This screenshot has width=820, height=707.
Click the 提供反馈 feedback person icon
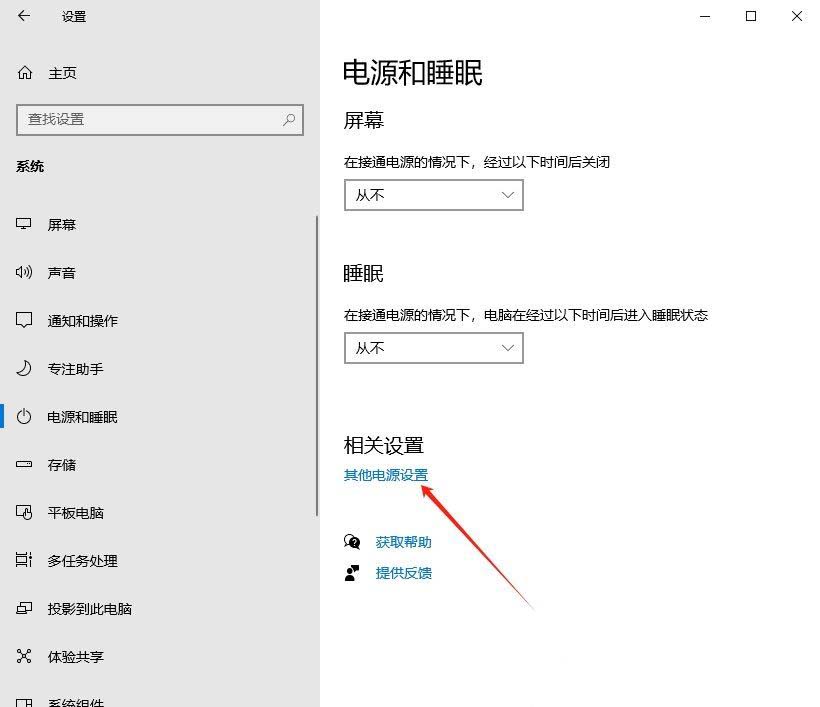click(x=352, y=573)
